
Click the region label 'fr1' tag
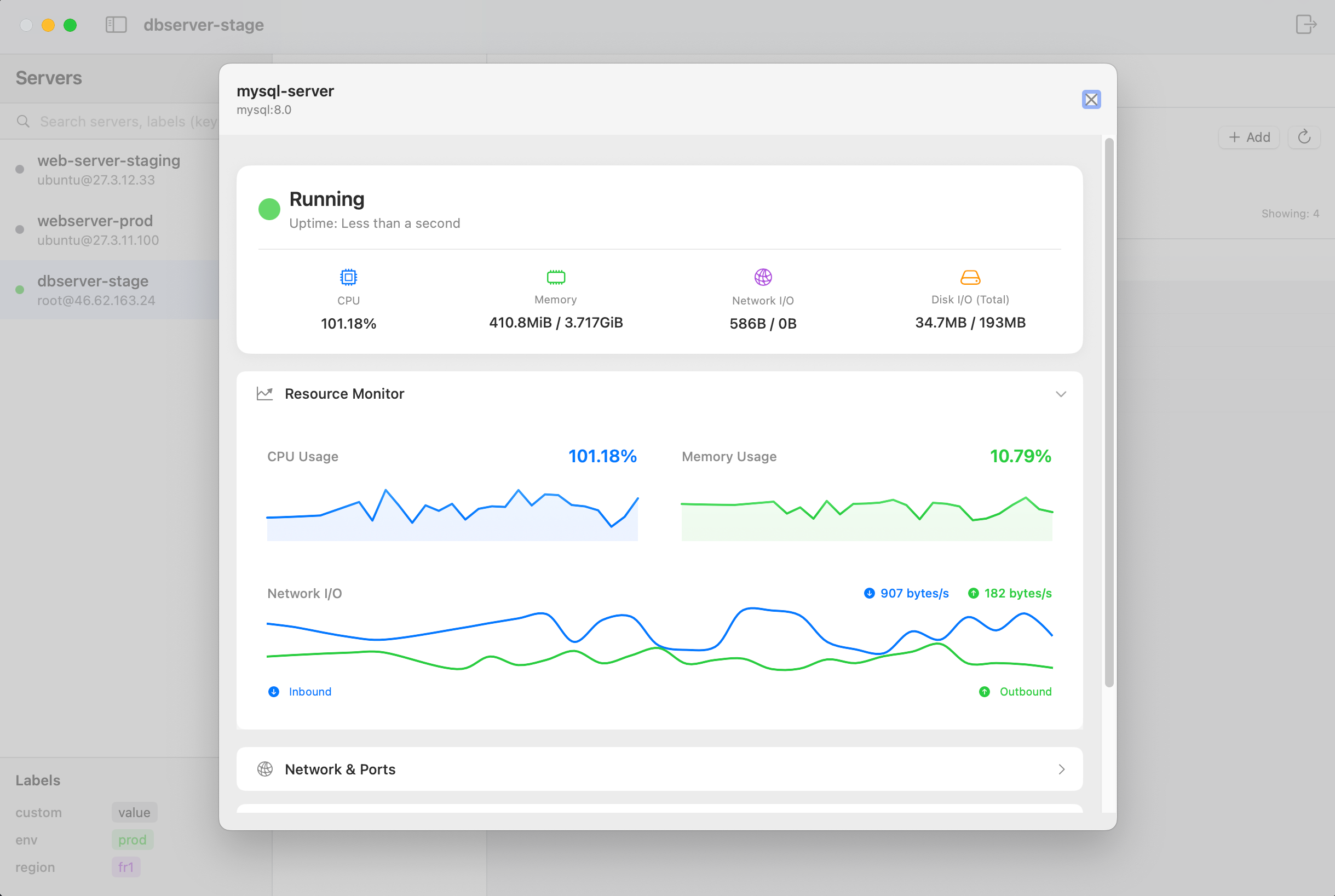click(x=126, y=868)
